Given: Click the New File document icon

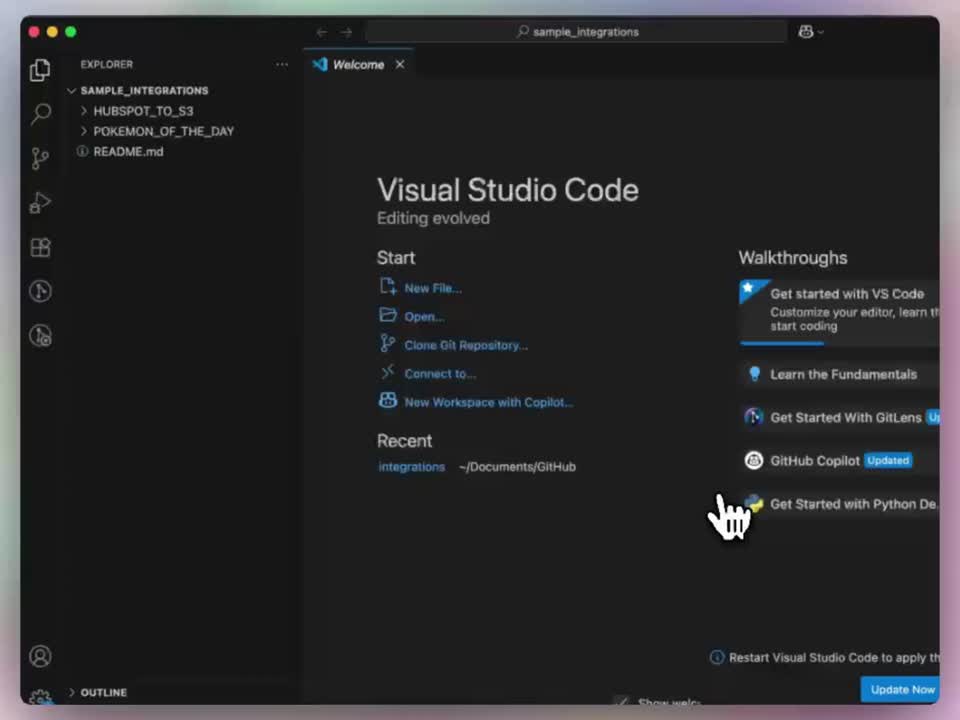Looking at the screenshot, I should tap(388, 286).
